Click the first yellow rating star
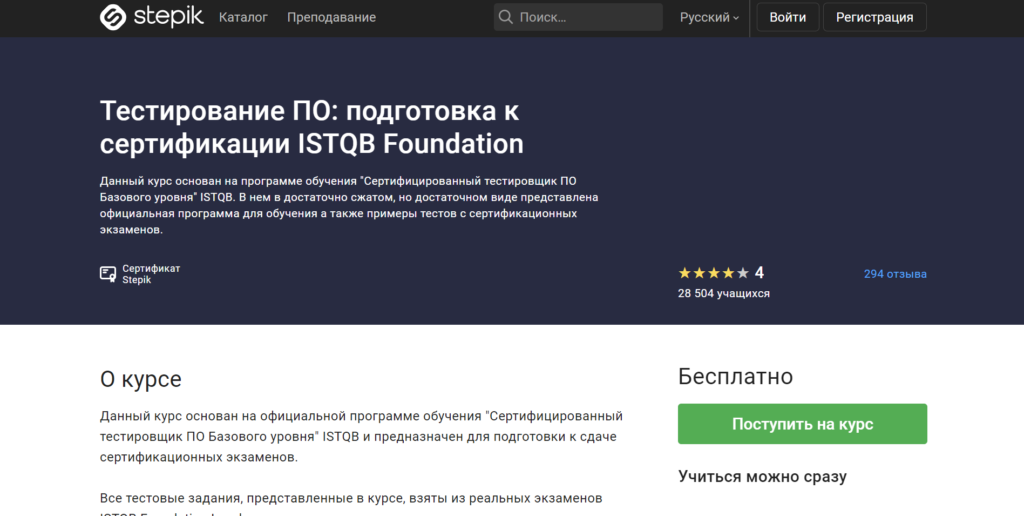 coord(685,273)
